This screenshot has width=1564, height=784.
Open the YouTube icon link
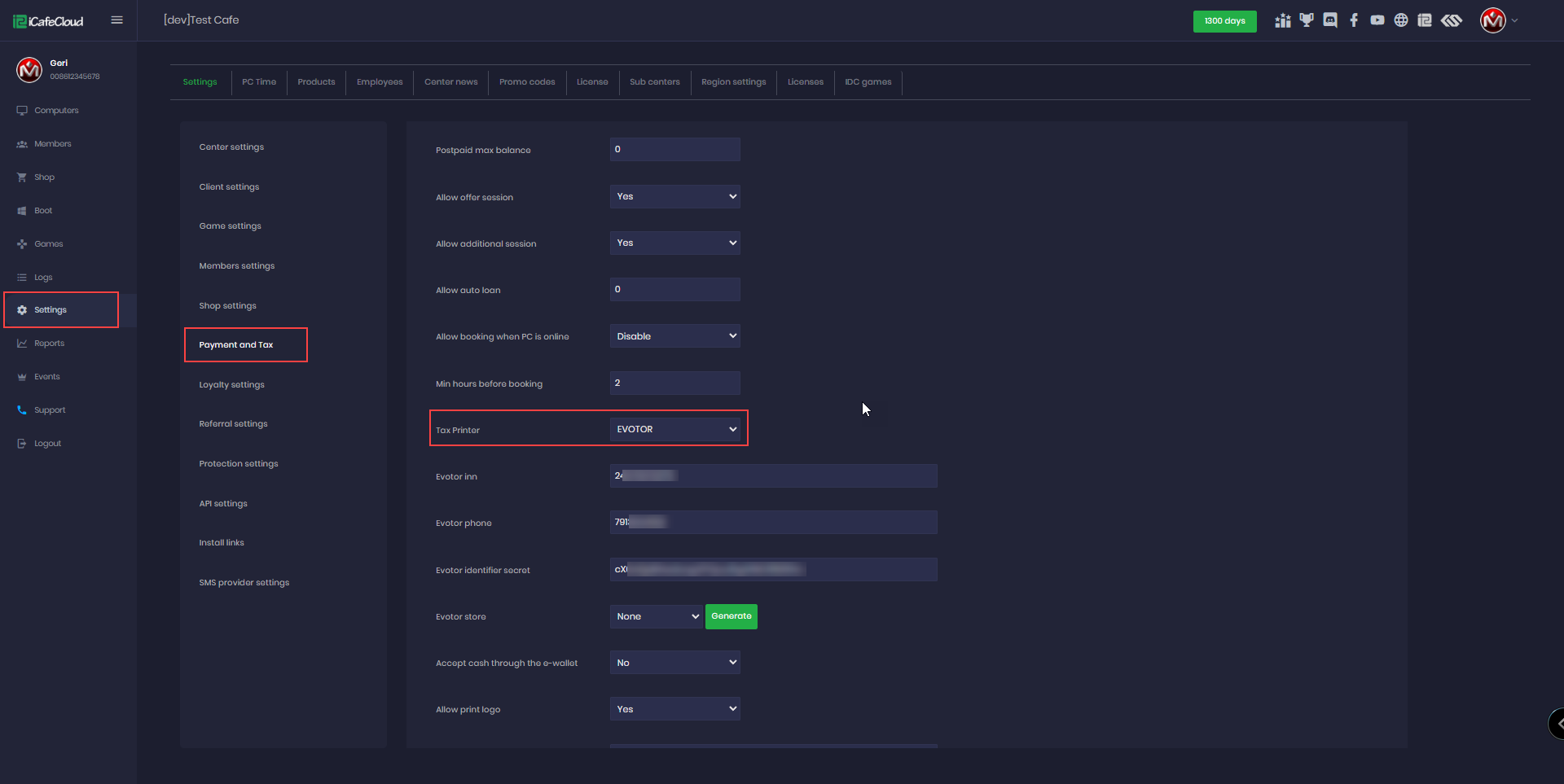click(x=1377, y=20)
